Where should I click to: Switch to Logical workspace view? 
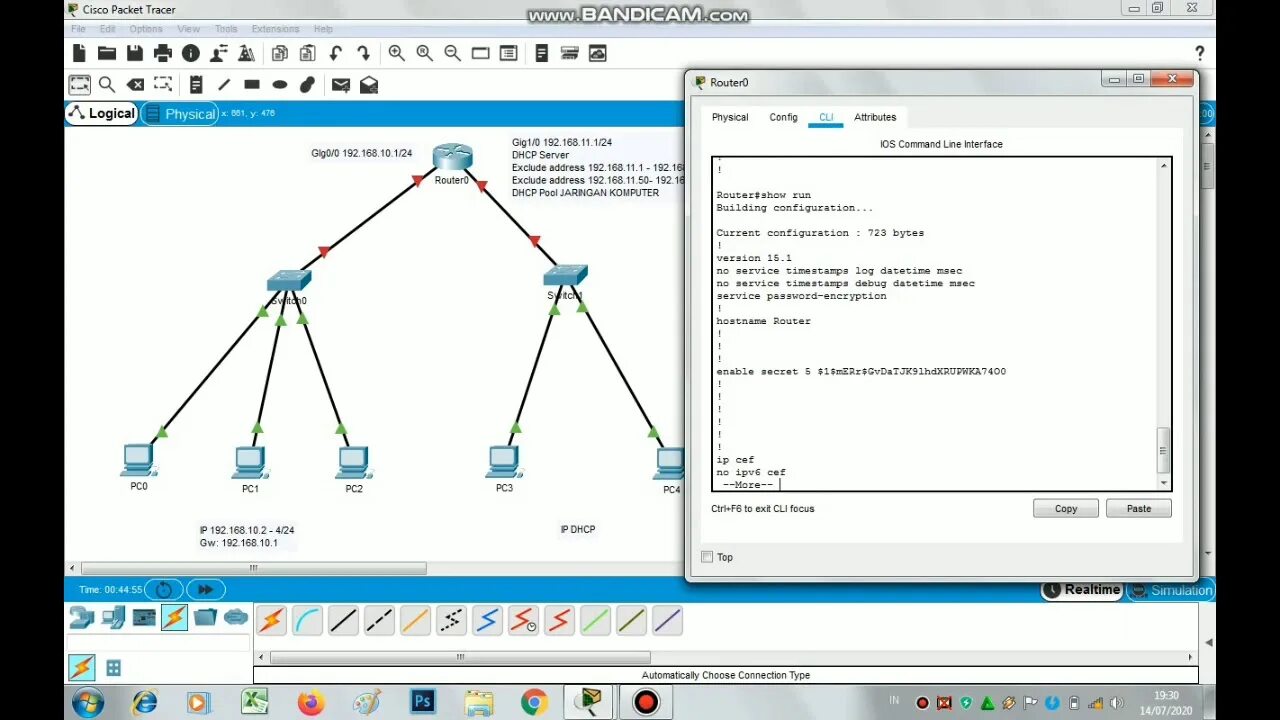[101, 113]
